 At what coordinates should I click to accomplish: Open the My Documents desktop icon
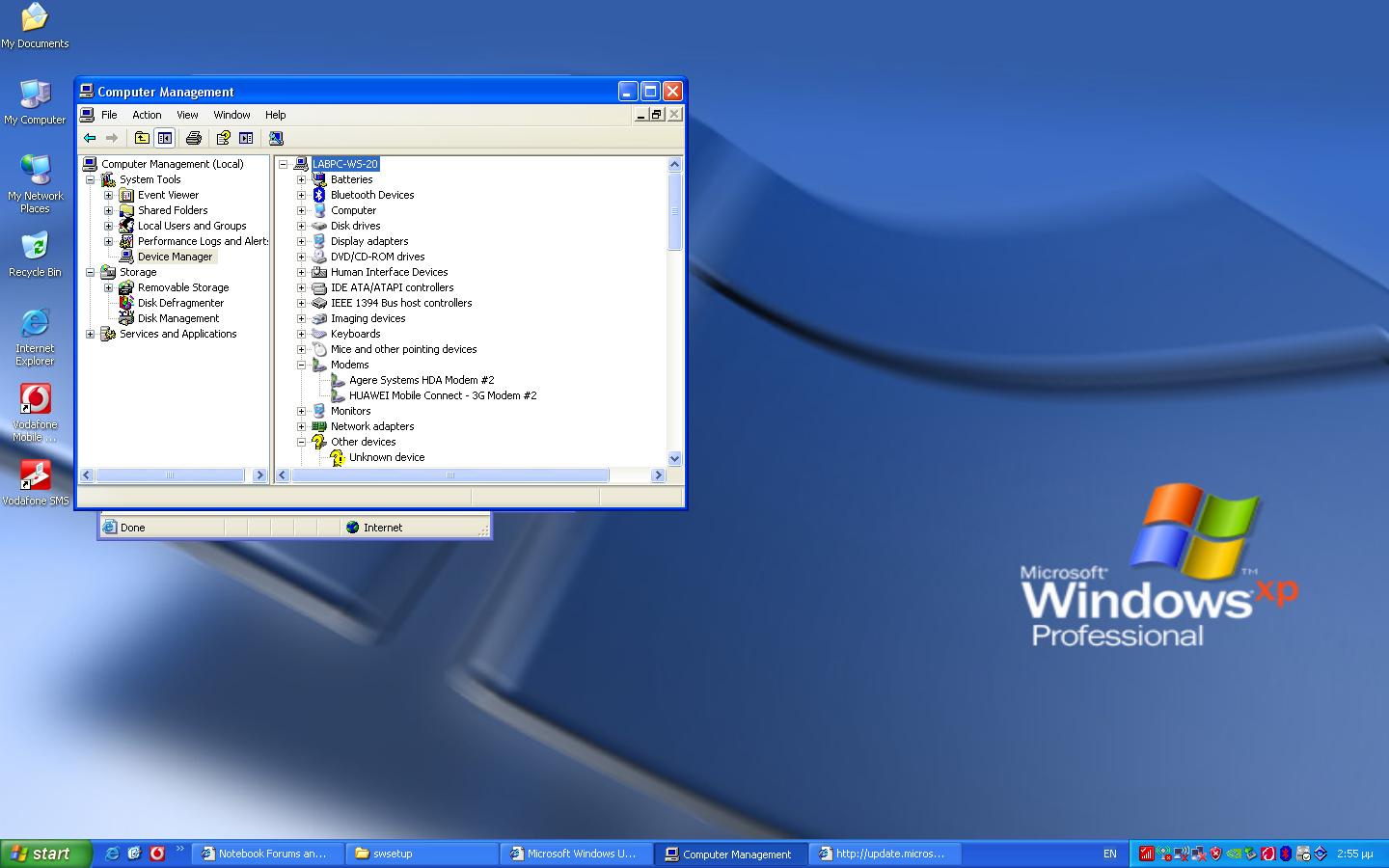coord(35,26)
